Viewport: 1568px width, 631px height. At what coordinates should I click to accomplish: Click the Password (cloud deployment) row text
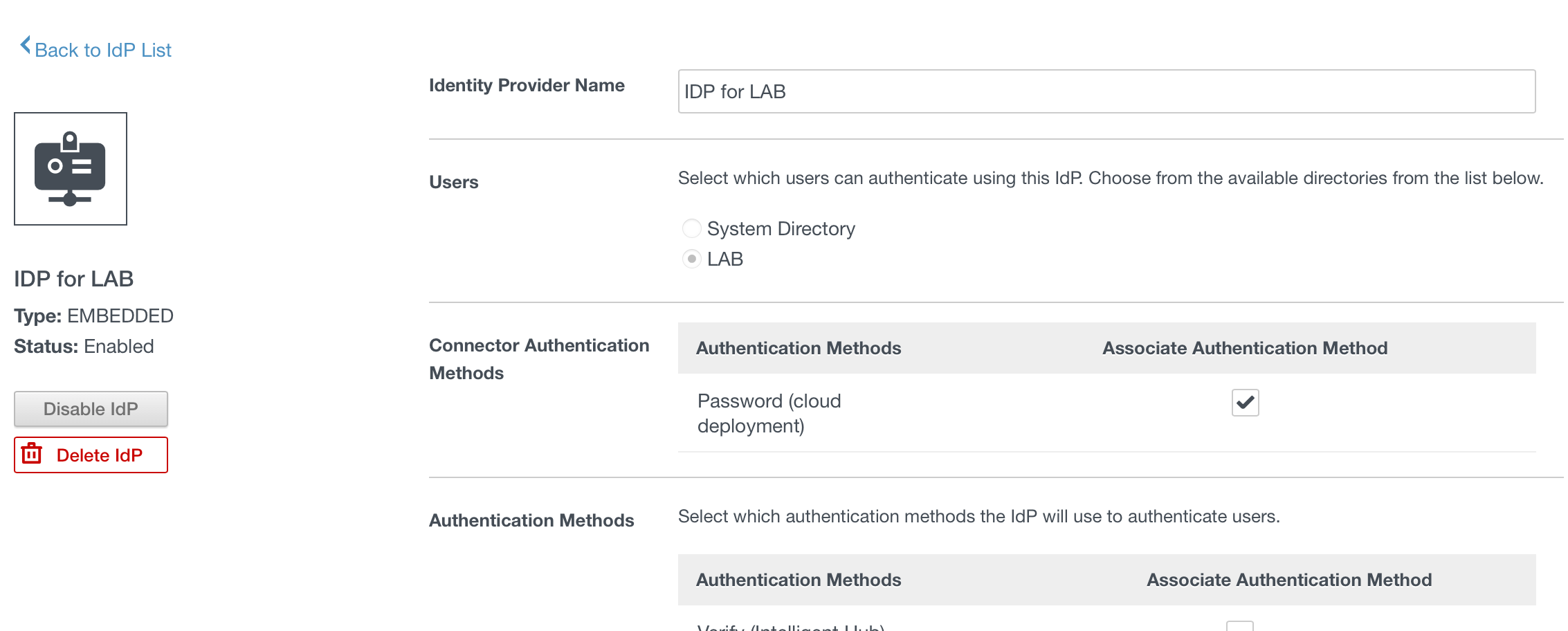click(x=768, y=413)
